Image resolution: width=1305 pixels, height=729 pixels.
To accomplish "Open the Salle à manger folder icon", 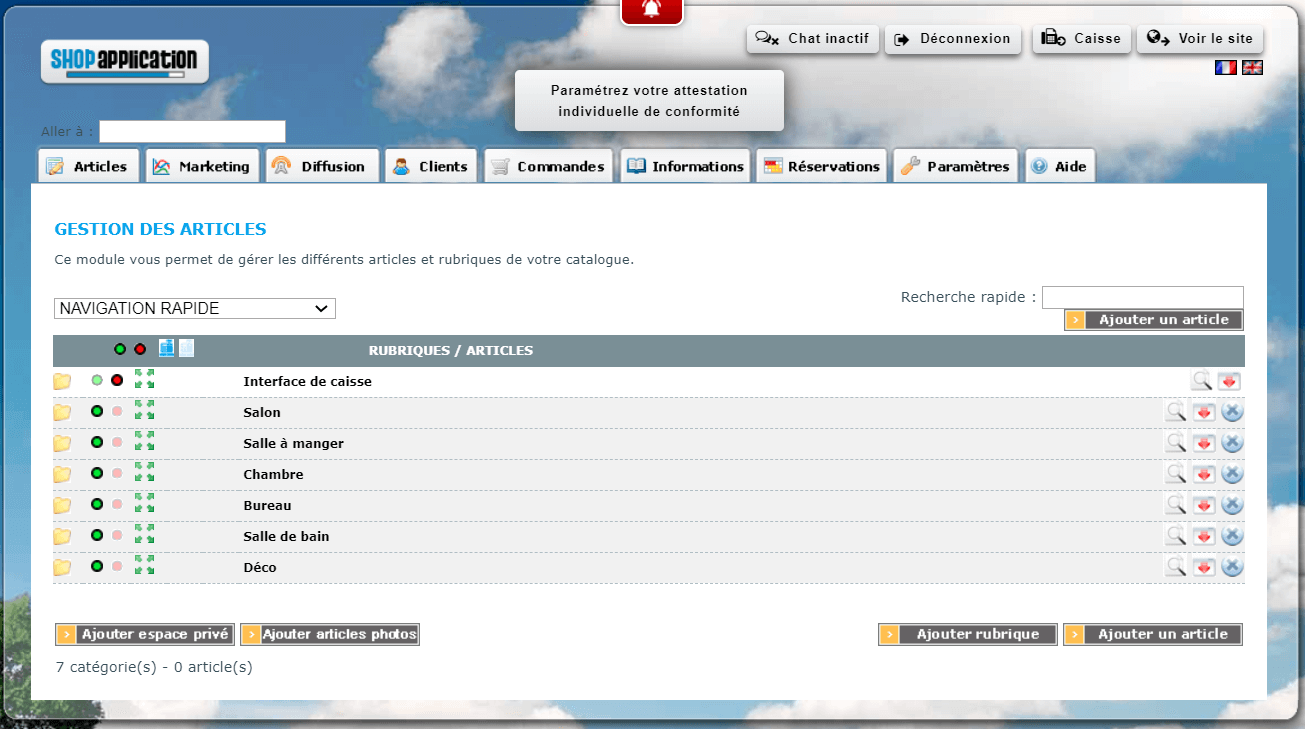I will (x=62, y=443).
